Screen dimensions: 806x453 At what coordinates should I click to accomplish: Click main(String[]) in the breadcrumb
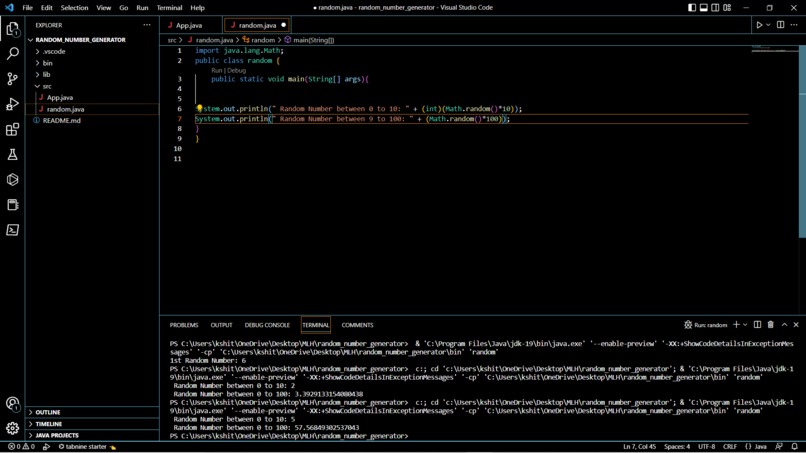(x=314, y=40)
